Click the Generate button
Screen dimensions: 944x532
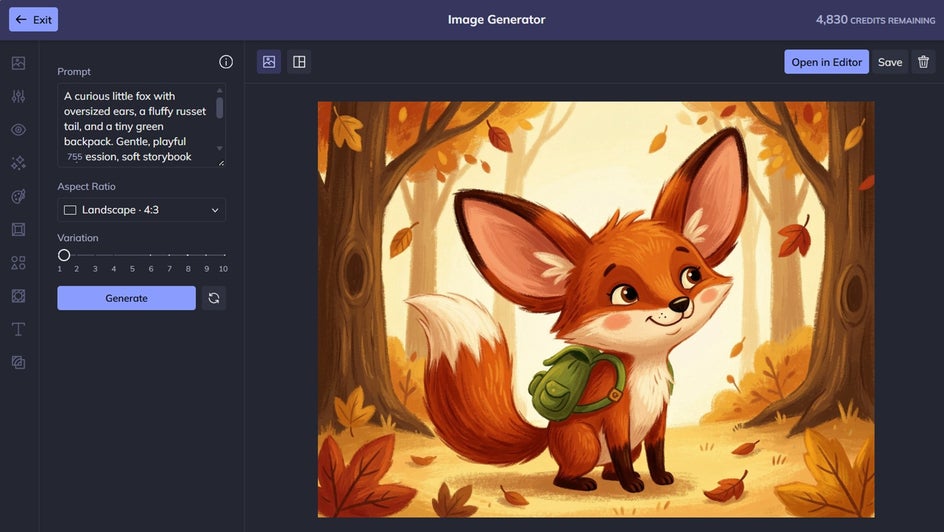(x=126, y=298)
